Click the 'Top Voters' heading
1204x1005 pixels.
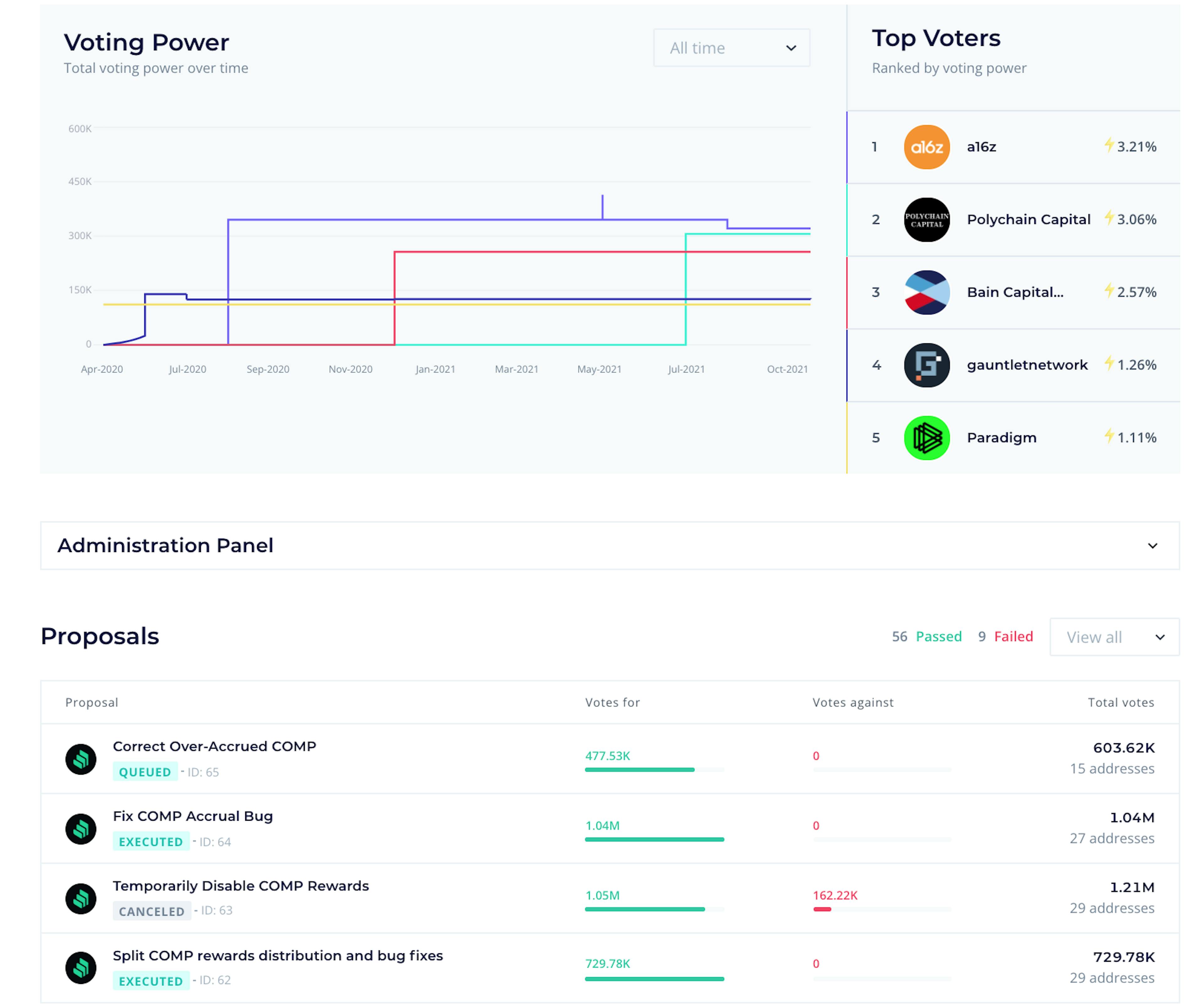pyautogui.click(x=936, y=39)
